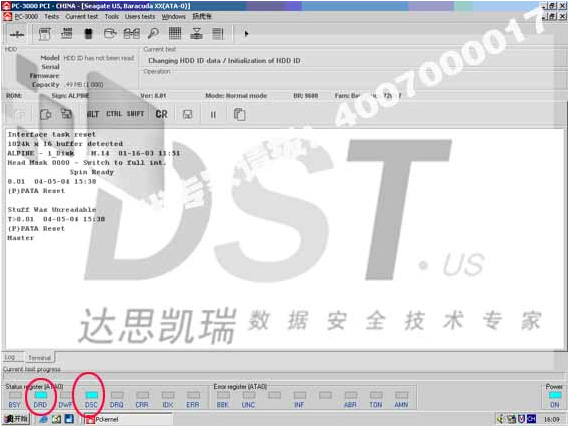Screen dimensions: 570x428
Task: Open the Tools menu
Action: tap(112, 16)
